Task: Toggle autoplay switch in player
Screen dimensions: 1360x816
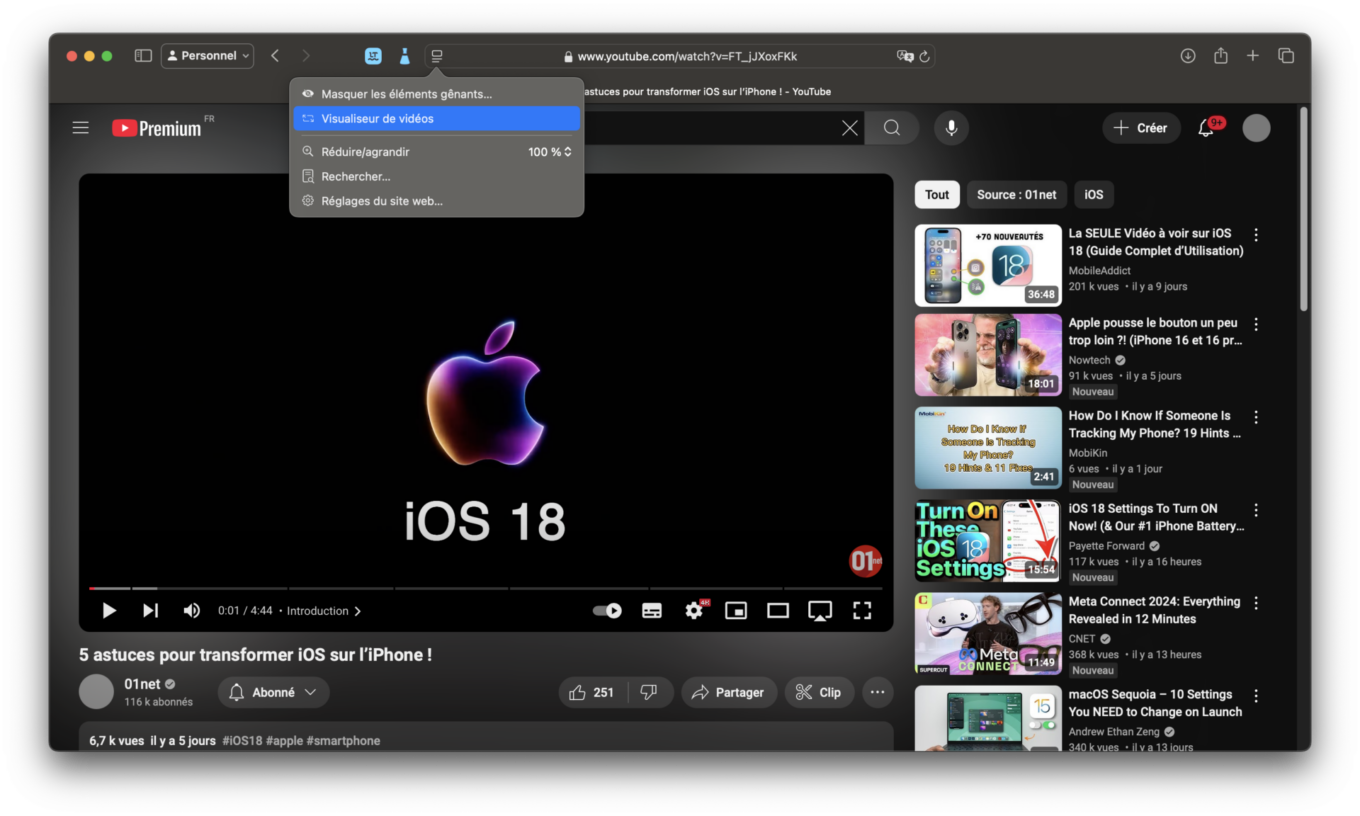Action: tap(607, 610)
